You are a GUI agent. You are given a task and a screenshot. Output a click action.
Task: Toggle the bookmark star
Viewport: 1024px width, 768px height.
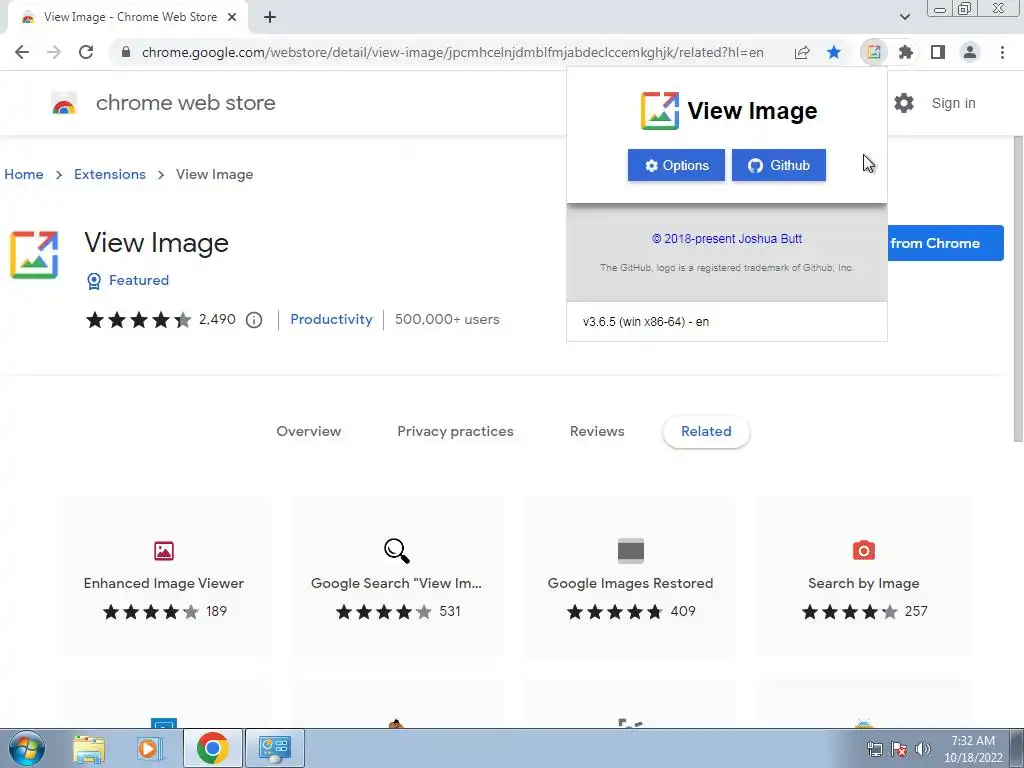click(834, 52)
